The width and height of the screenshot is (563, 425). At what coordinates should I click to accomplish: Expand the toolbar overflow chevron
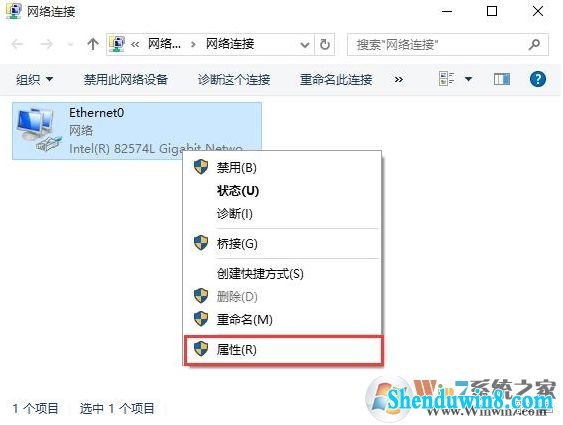[x=399, y=79]
